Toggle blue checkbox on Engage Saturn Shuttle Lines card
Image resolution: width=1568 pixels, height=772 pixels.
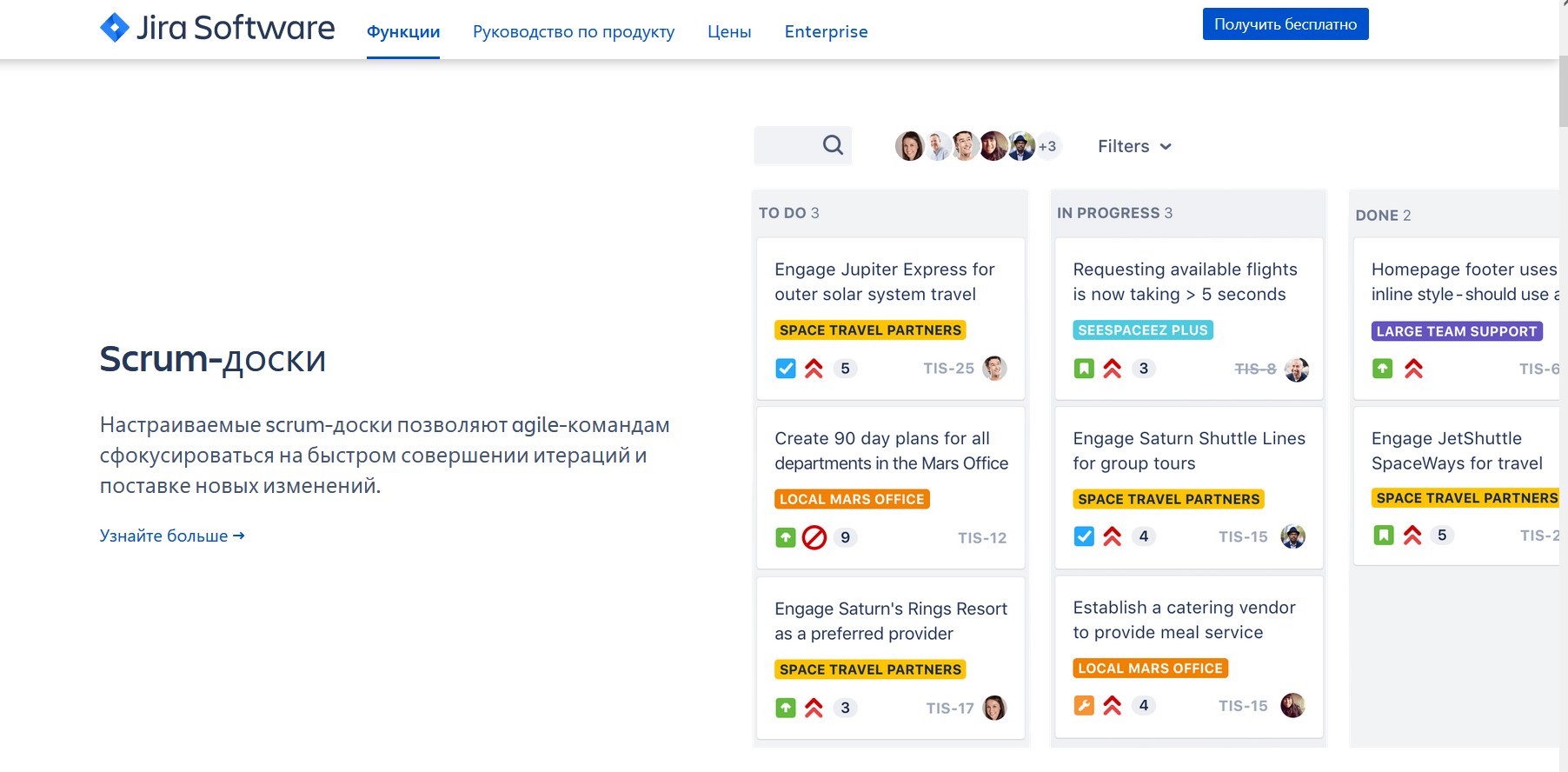[1084, 536]
